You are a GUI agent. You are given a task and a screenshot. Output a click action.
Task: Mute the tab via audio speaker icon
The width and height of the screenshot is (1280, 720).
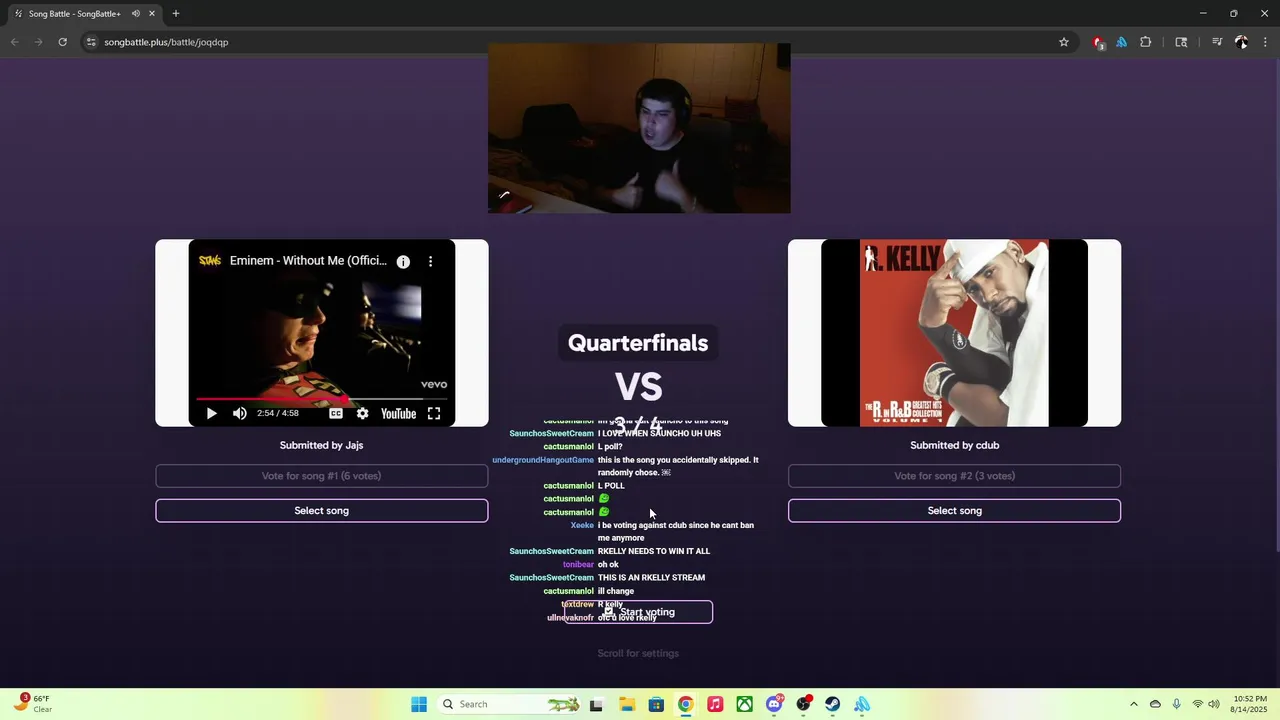coord(135,14)
